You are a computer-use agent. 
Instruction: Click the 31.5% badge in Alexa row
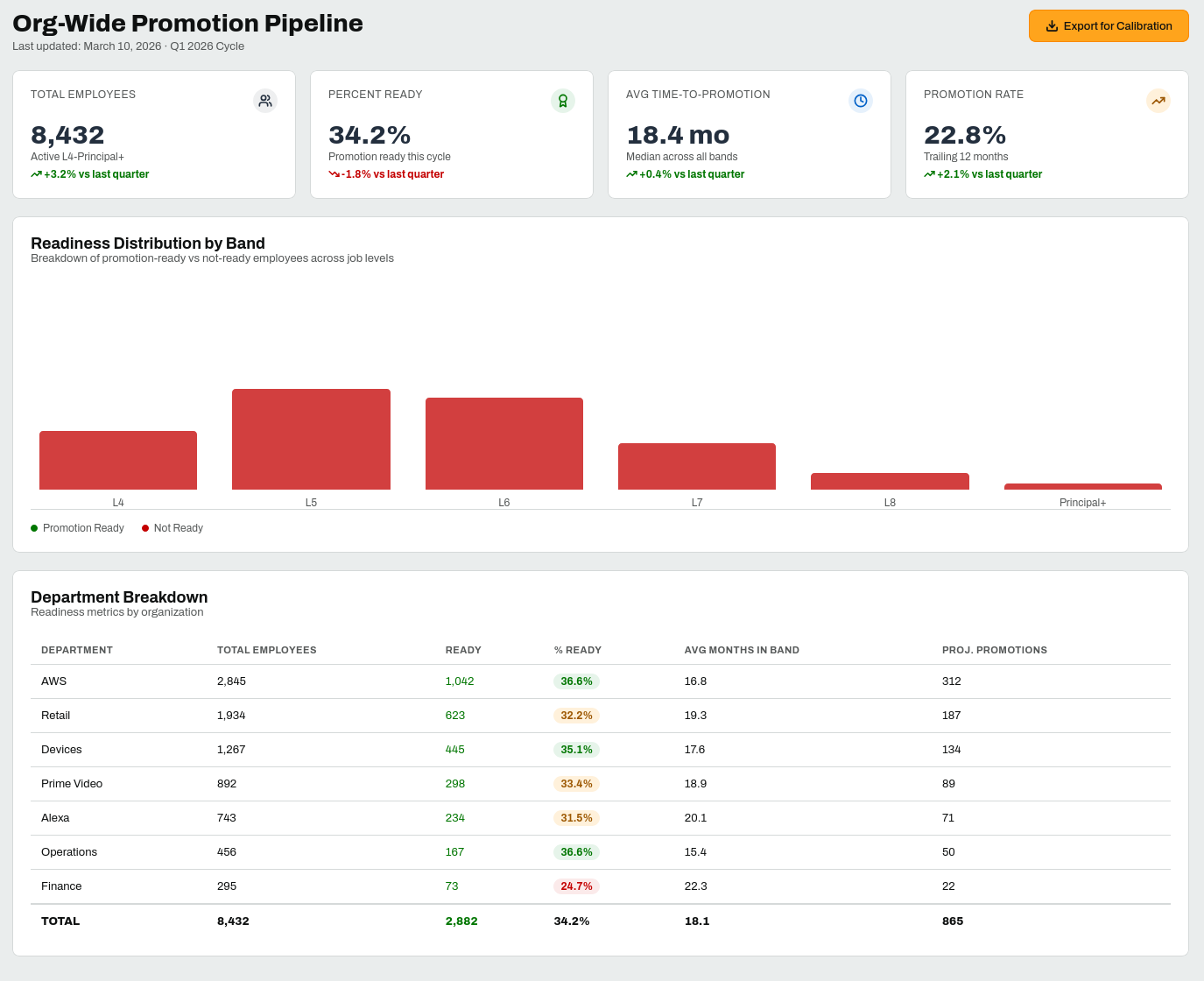pos(576,818)
